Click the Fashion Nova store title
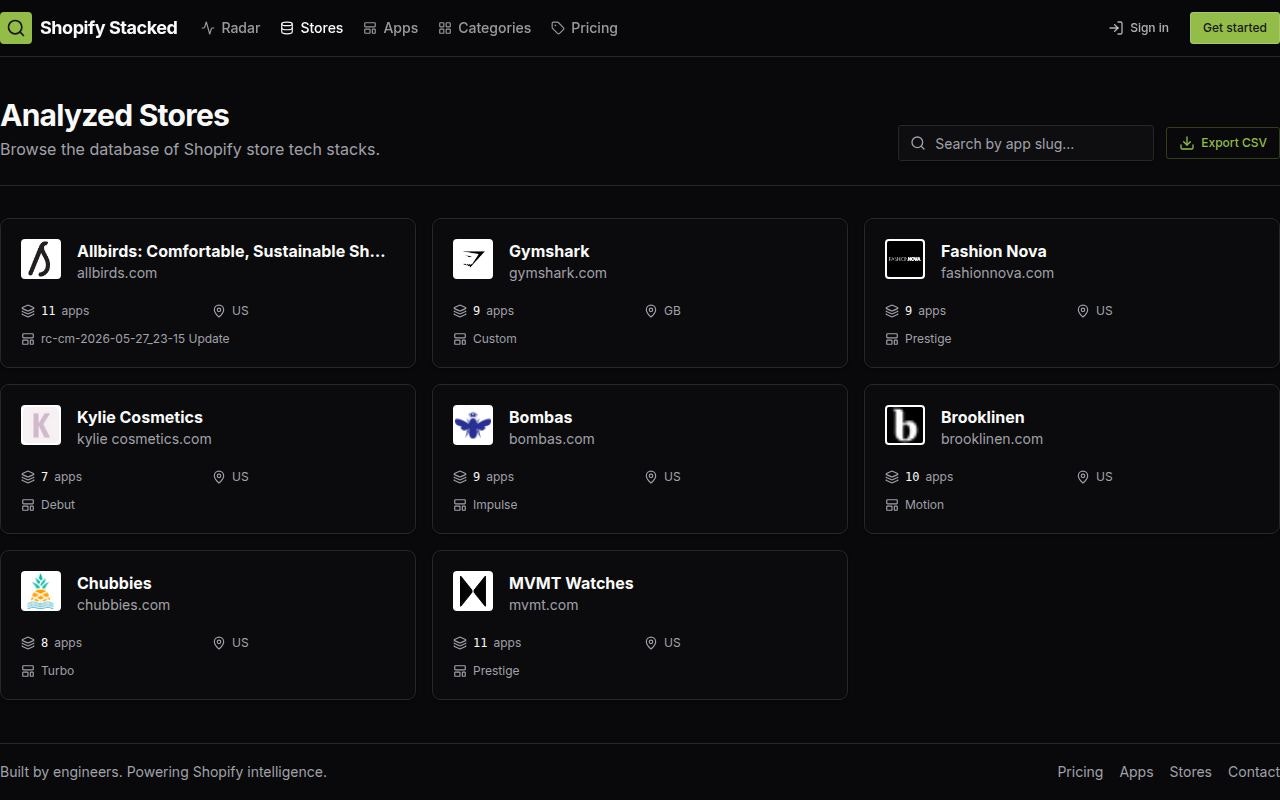1280x800 pixels. [994, 251]
